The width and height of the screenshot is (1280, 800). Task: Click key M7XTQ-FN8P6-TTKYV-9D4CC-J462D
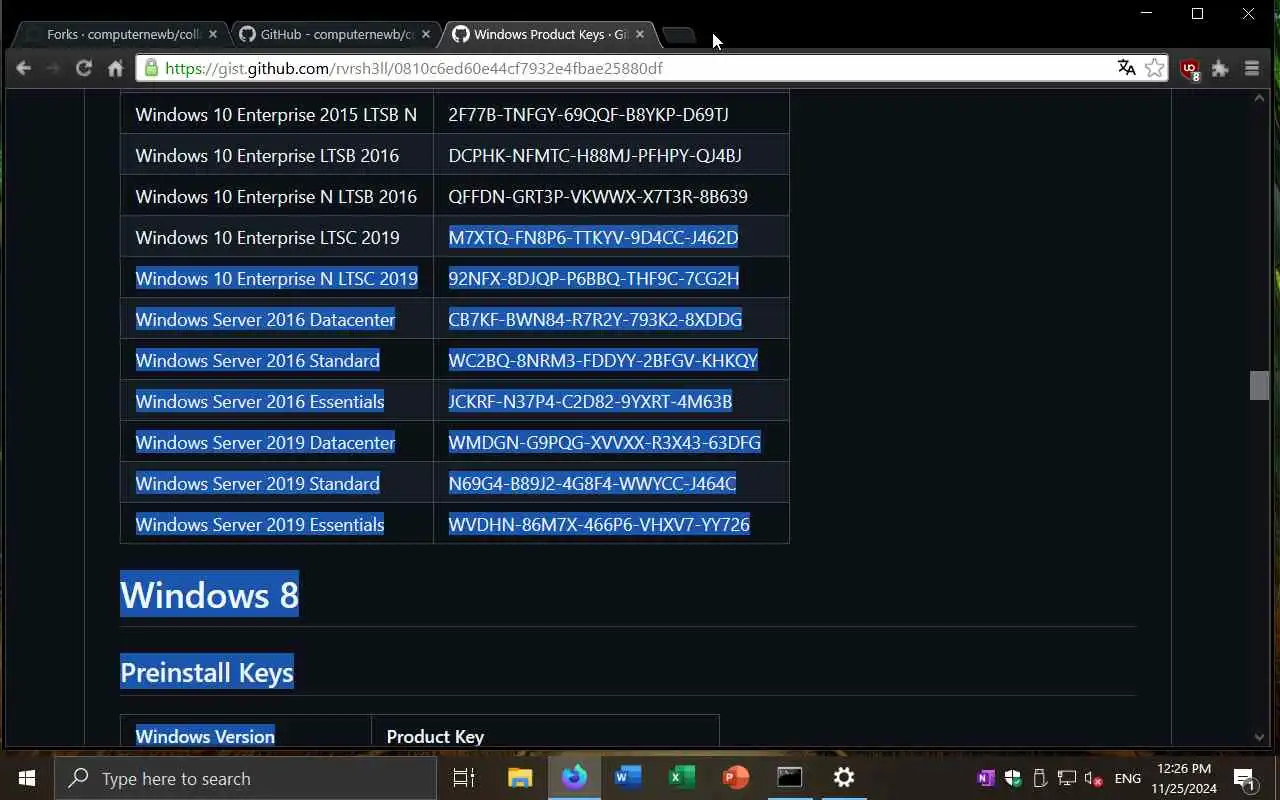click(593, 237)
